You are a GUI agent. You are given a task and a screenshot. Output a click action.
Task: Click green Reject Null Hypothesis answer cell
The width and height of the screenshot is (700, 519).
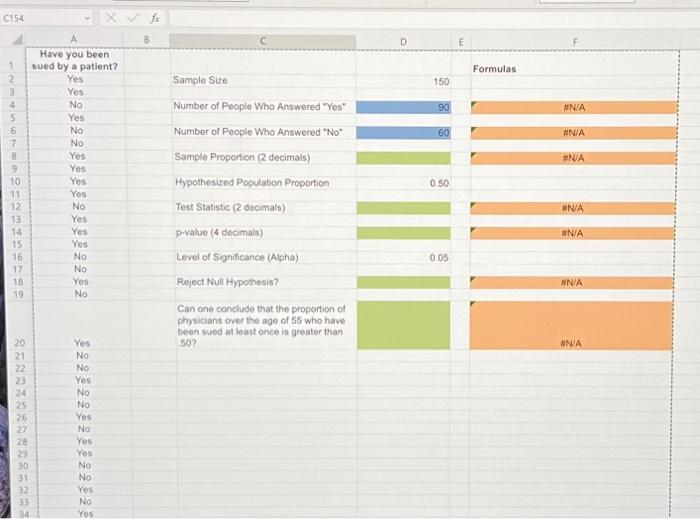pos(404,282)
